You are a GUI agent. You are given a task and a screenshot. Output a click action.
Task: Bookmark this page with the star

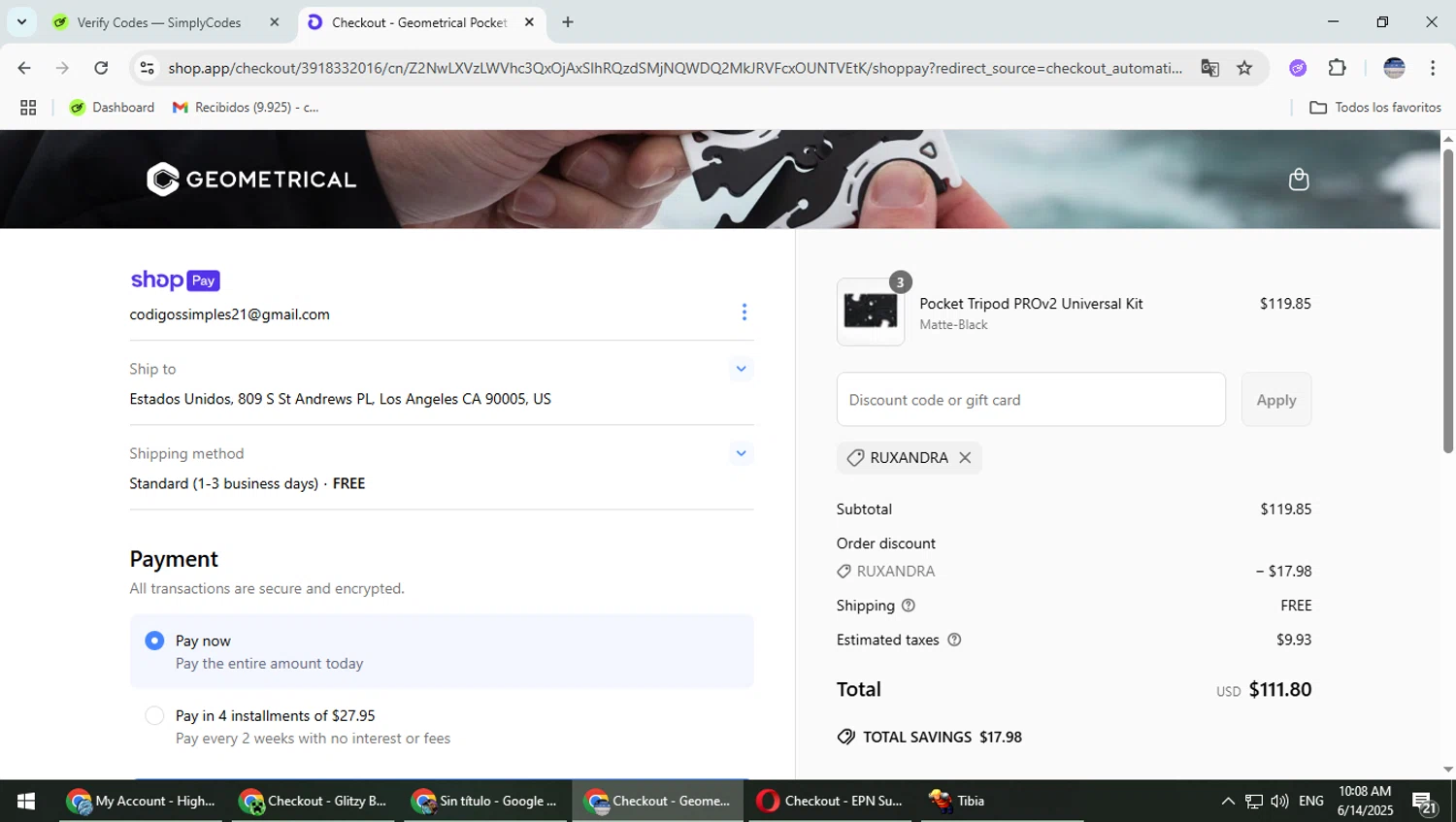(1244, 68)
